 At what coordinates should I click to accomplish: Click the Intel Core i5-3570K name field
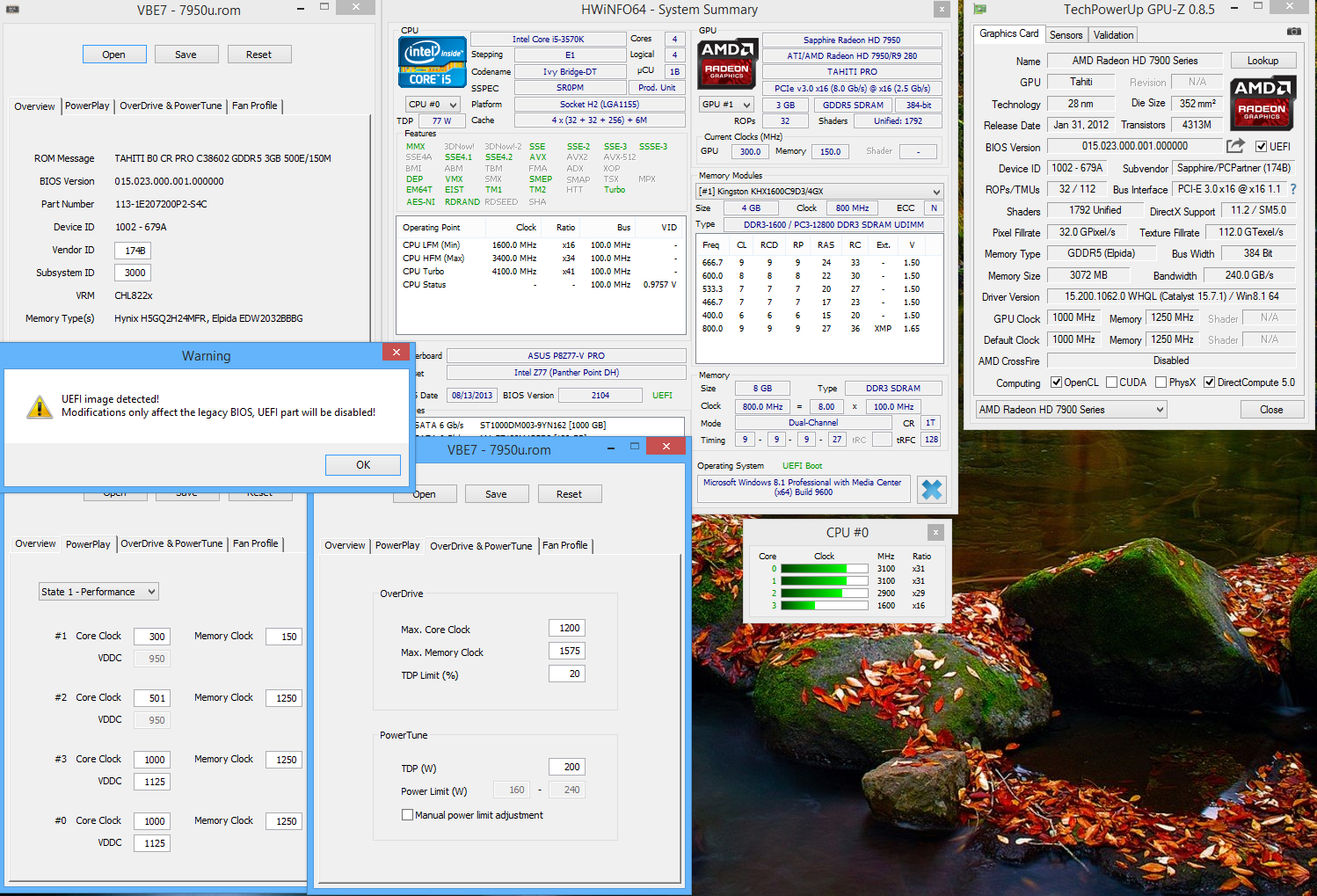[548, 40]
